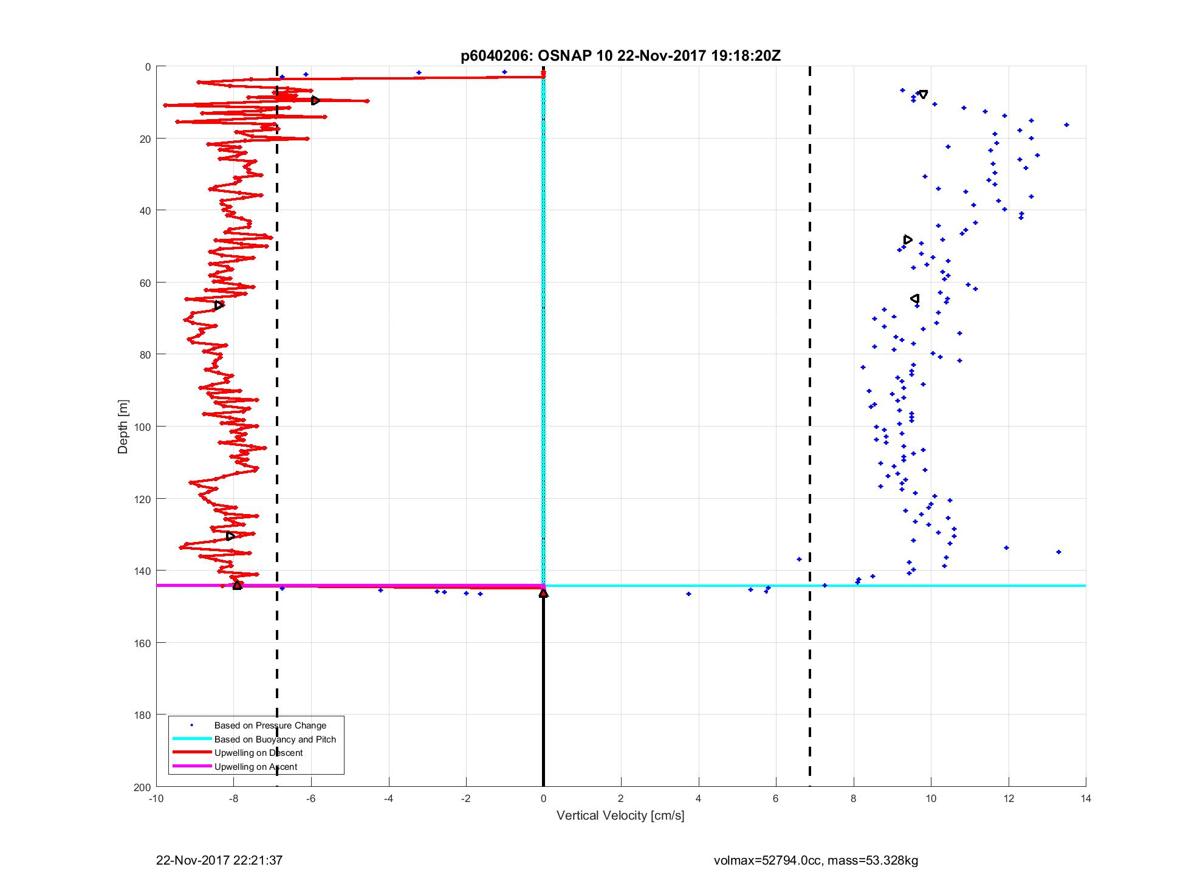The image size is (1200, 885).
Task: Click x-axis tick label "-8"
Action: pyautogui.click(x=234, y=799)
